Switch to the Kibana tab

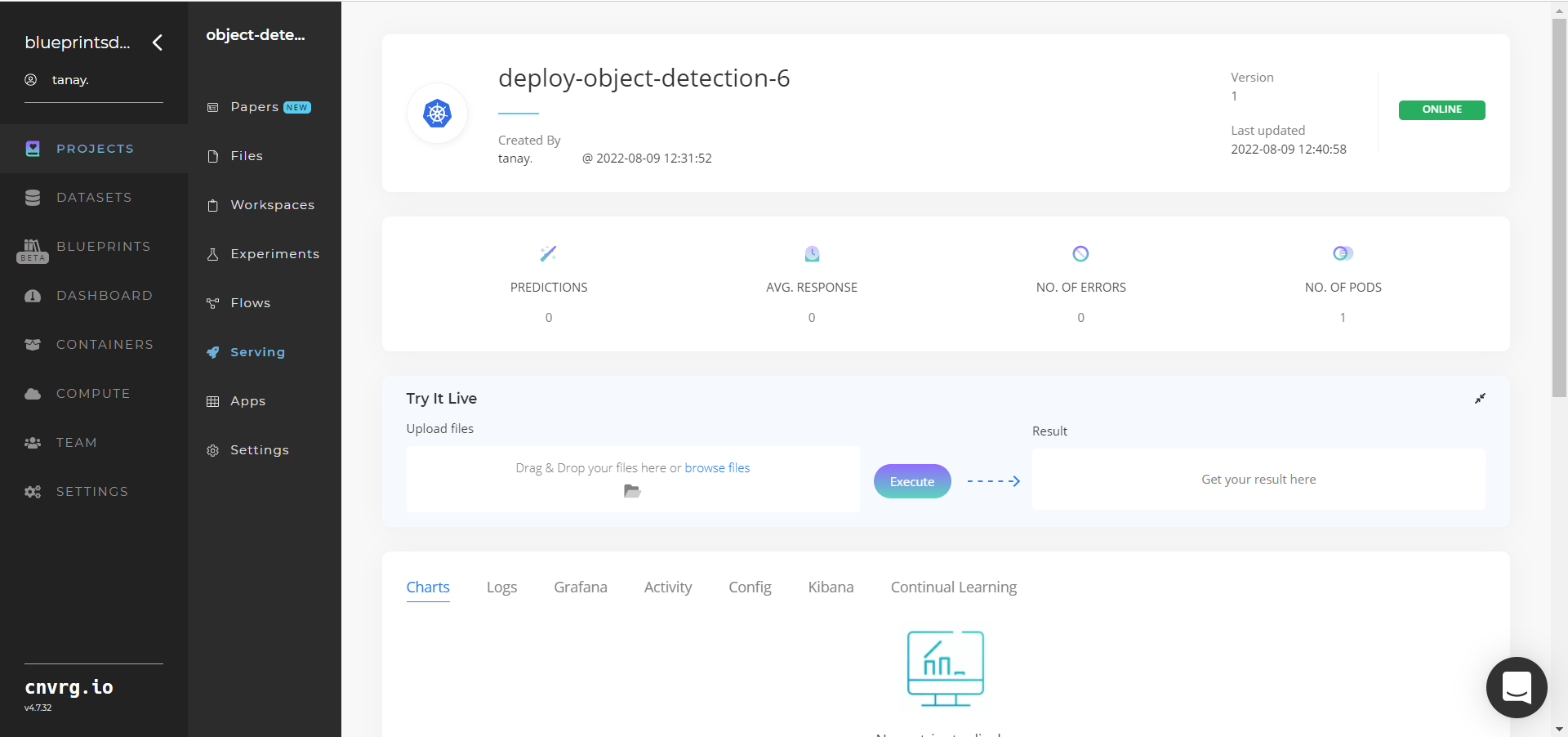coord(831,587)
